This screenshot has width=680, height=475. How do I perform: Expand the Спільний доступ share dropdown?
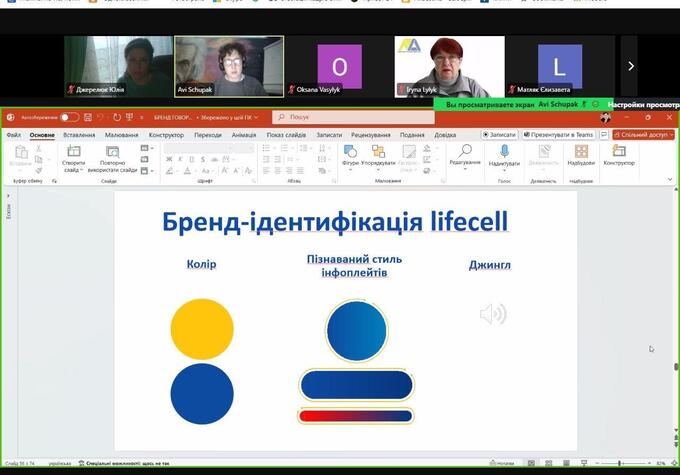pyautogui.click(x=643, y=134)
